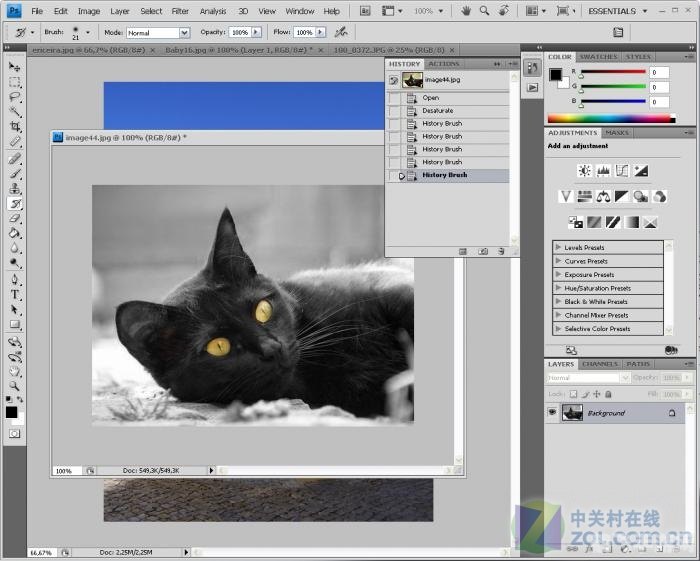The width and height of the screenshot is (700, 561).
Task: Switch to the Swatches tab
Action: (x=598, y=57)
